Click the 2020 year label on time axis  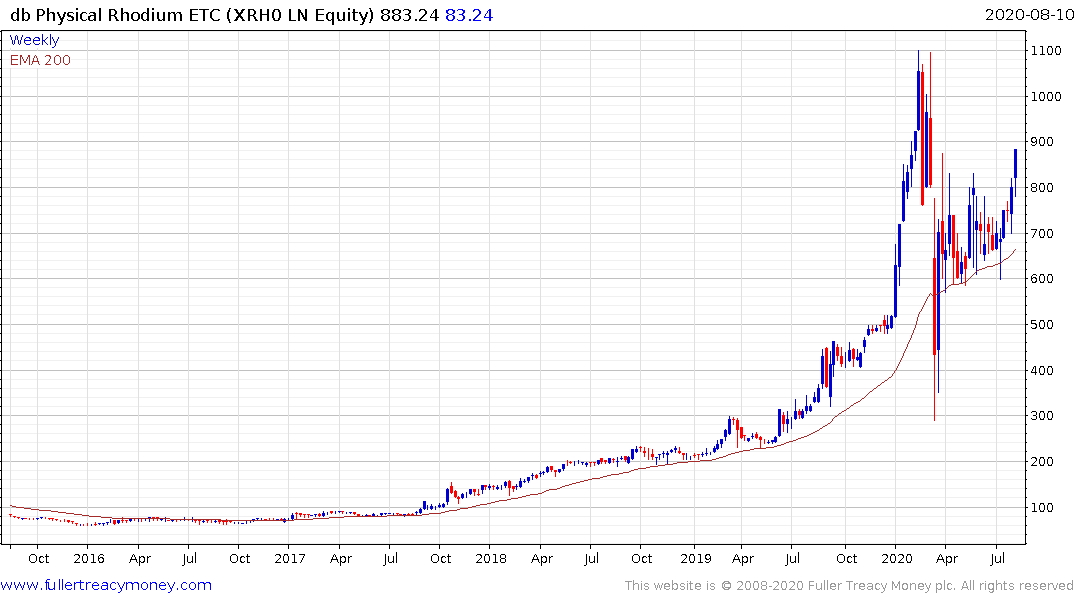897,559
